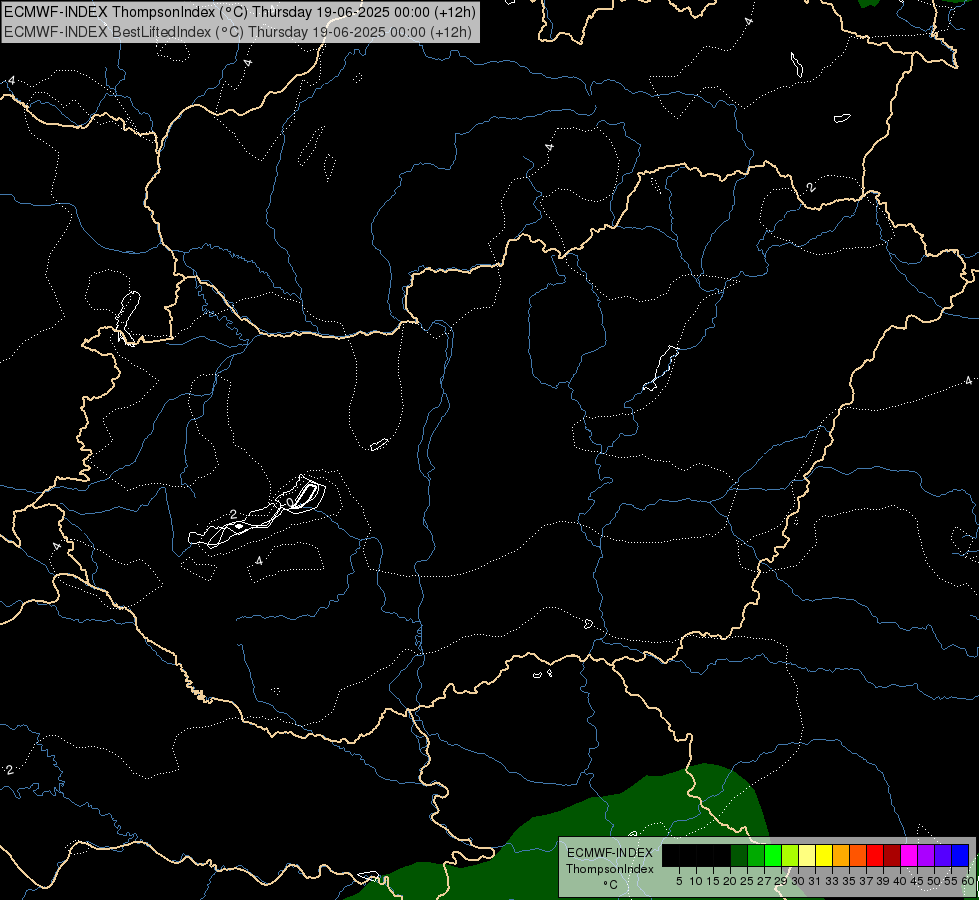Click the legend scale value '10'

696,881
